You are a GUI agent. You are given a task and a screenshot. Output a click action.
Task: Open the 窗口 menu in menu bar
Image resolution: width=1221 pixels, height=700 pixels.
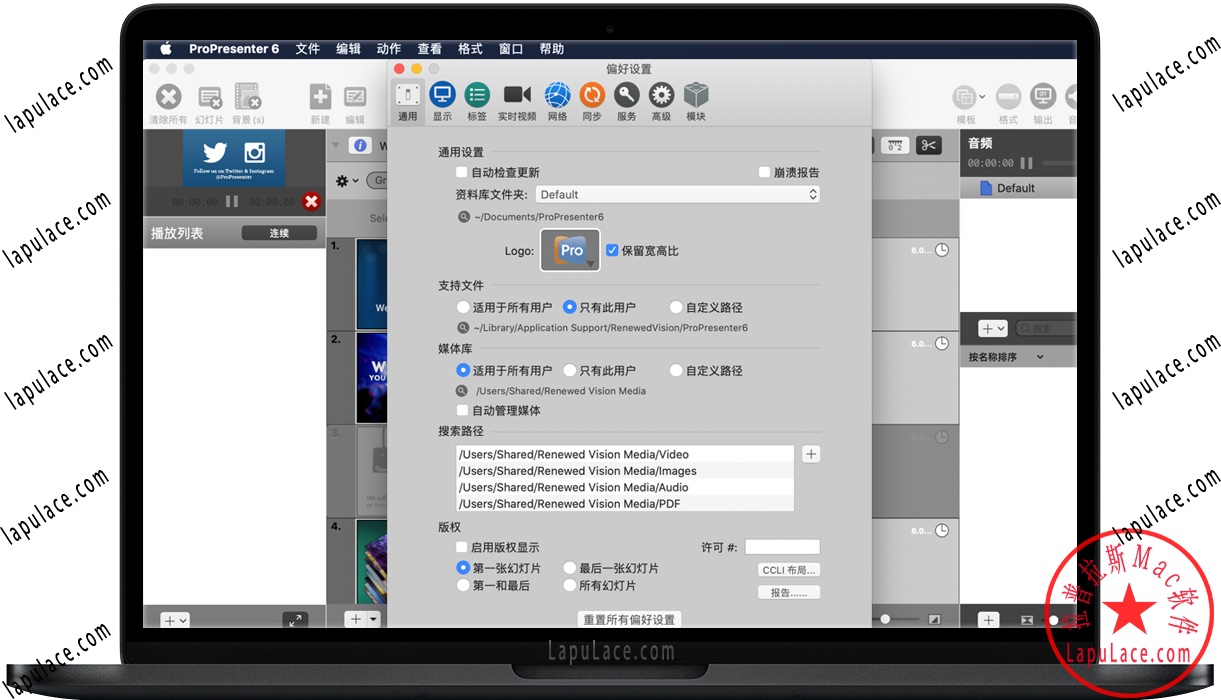(510, 49)
